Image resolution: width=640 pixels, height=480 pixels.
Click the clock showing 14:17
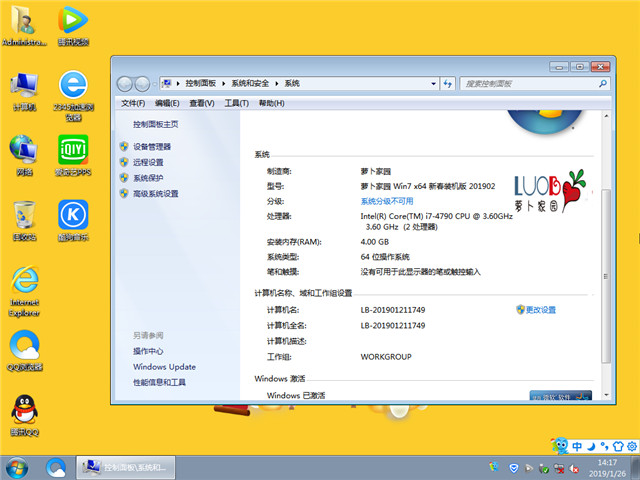[607, 462]
